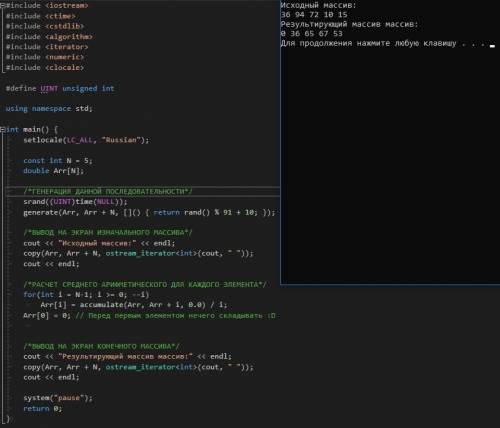Click the line '#include <clocale>'
Screen dimensions: 500x428
(x=45, y=68)
